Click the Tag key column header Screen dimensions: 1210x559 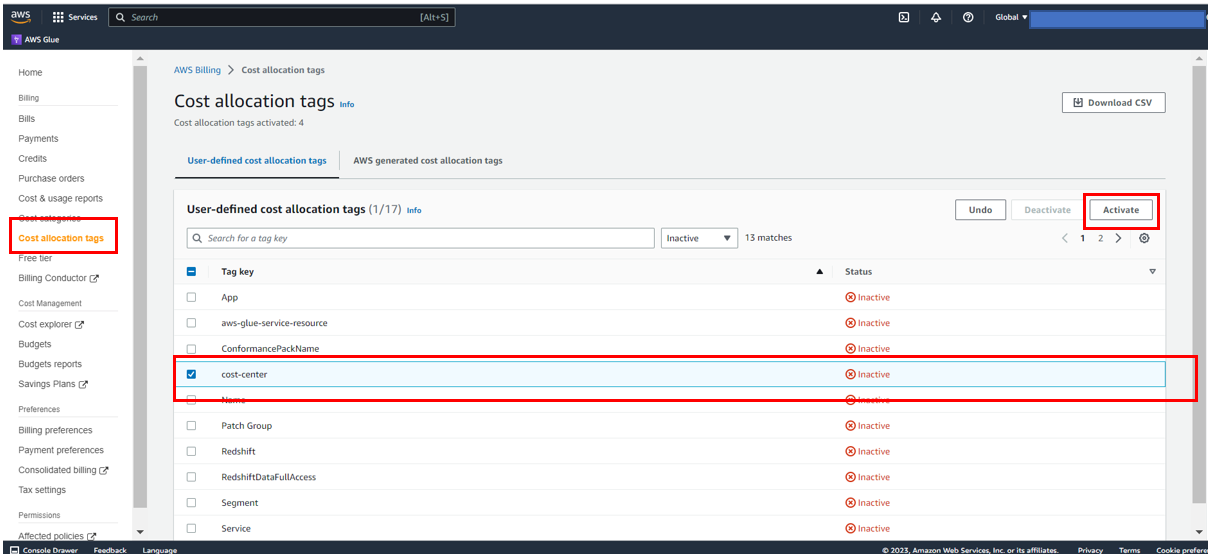point(237,272)
